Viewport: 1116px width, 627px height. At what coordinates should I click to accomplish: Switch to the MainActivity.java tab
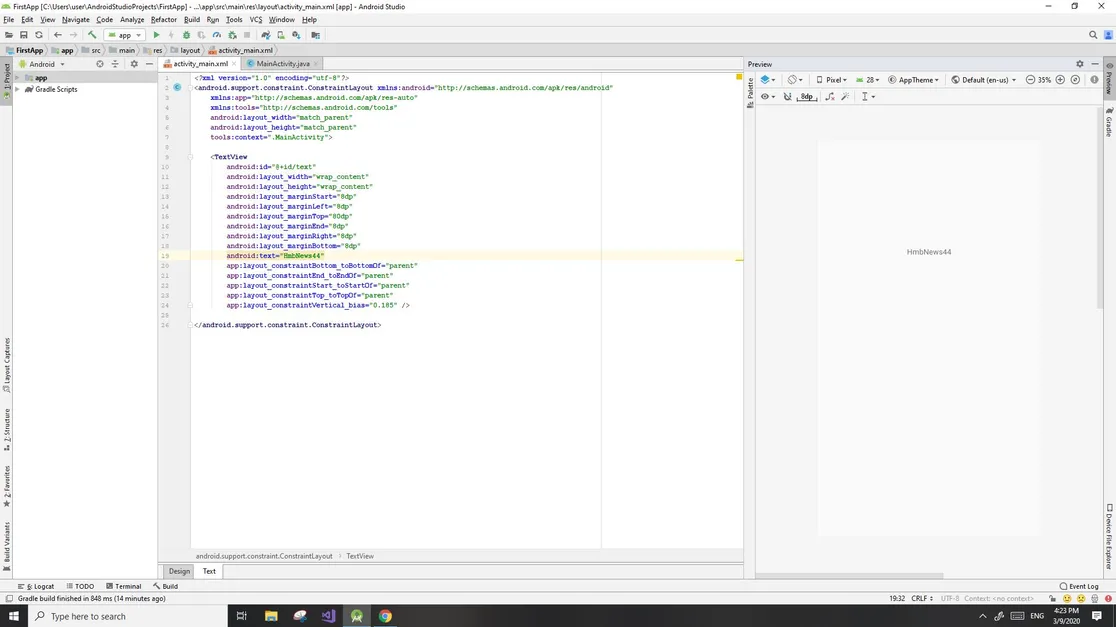[283, 64]
